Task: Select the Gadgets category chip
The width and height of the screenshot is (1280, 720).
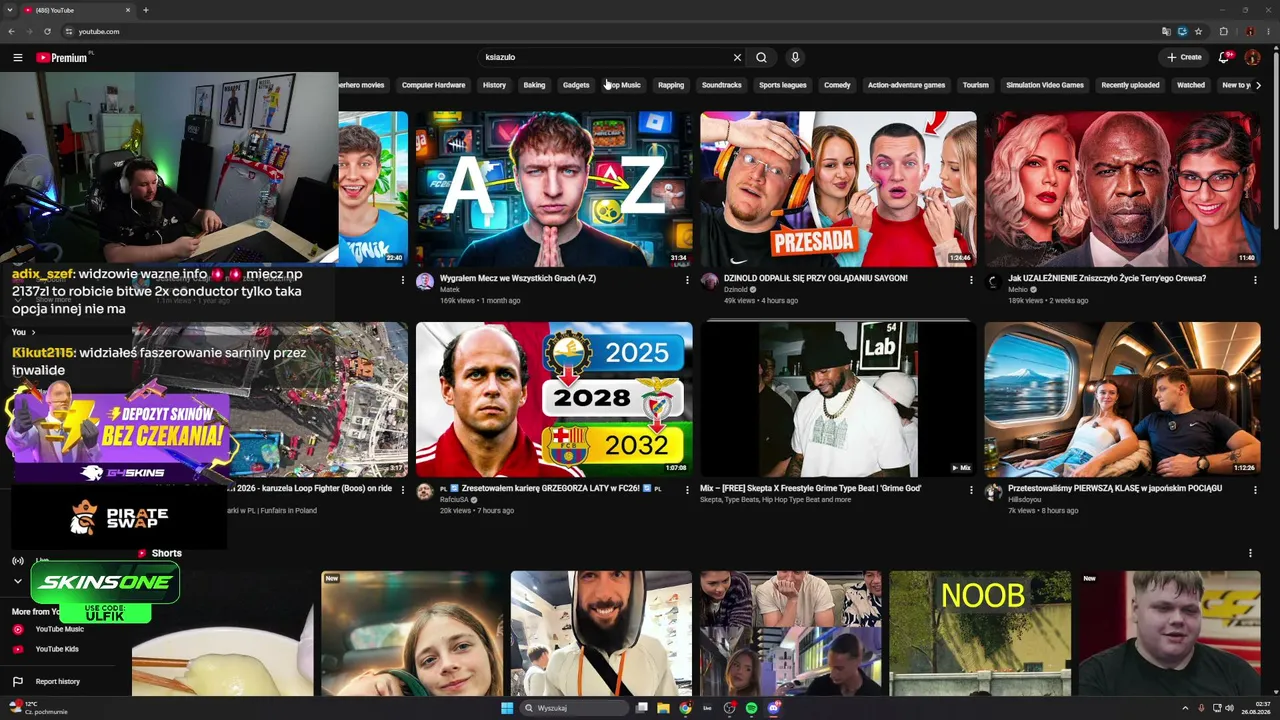Action: coord(576,85)
